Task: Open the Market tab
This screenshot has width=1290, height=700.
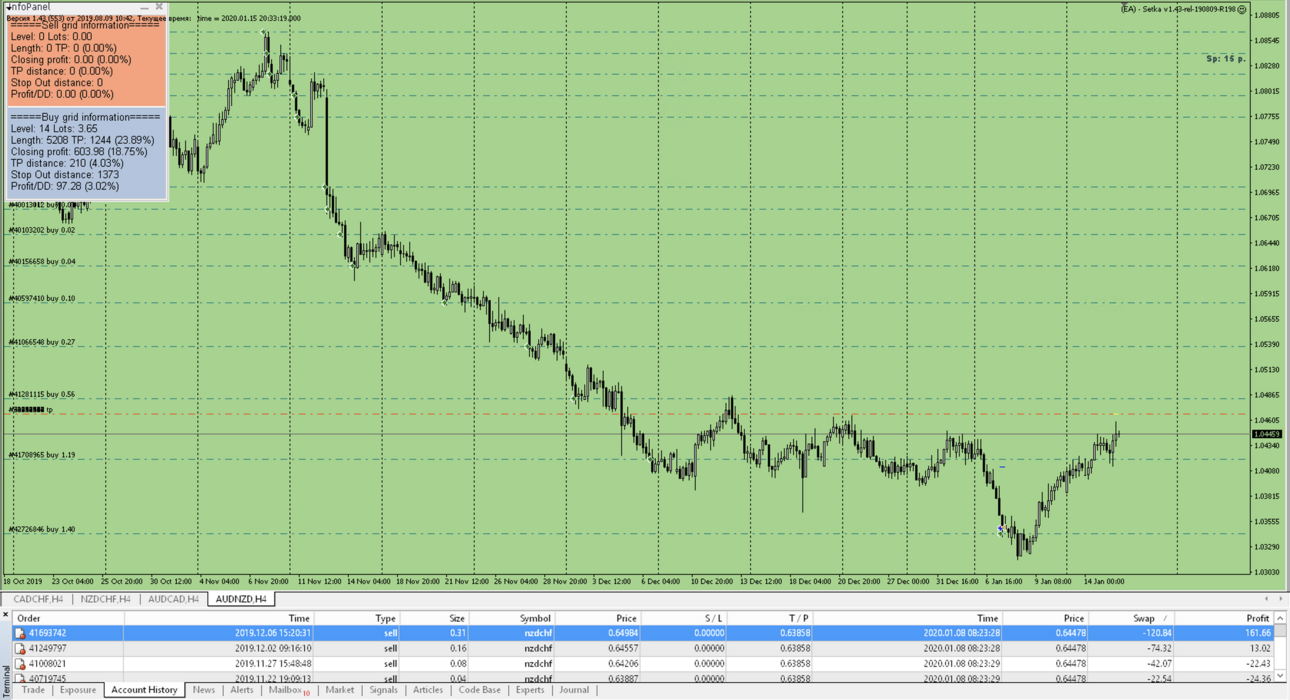Action: (340, 690)
